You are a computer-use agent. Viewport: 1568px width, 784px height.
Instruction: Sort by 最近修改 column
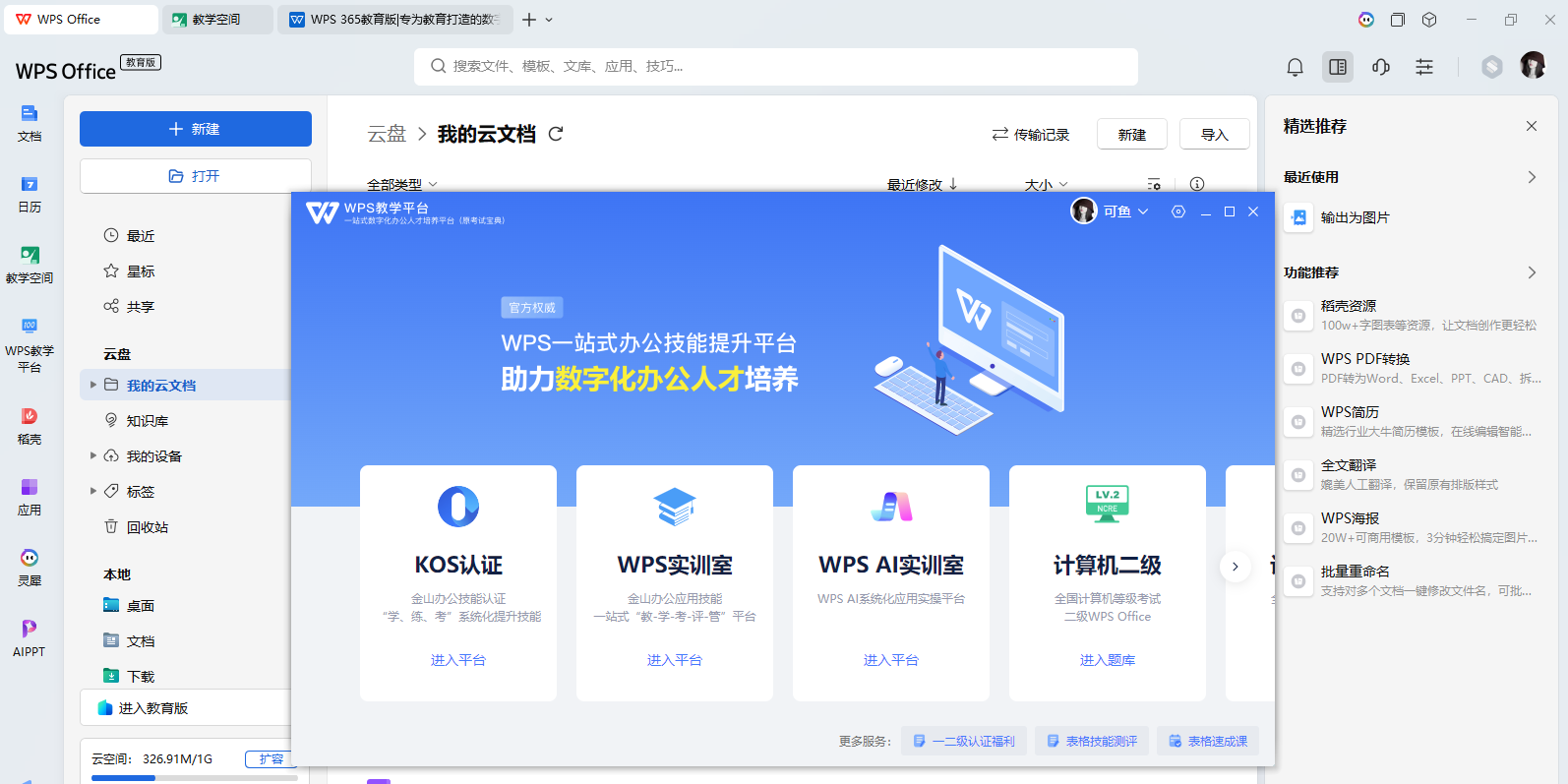[x=922, y=184]
